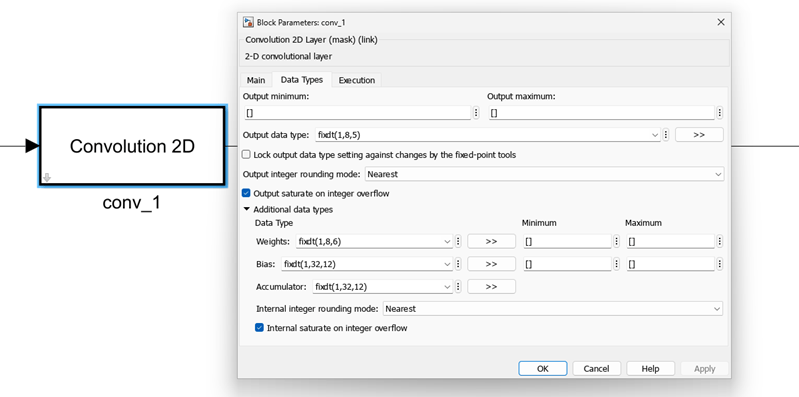The image size is (799, 397).
Task: Open Weights data type three-dot menu
Action: click(x=458, y=242)
